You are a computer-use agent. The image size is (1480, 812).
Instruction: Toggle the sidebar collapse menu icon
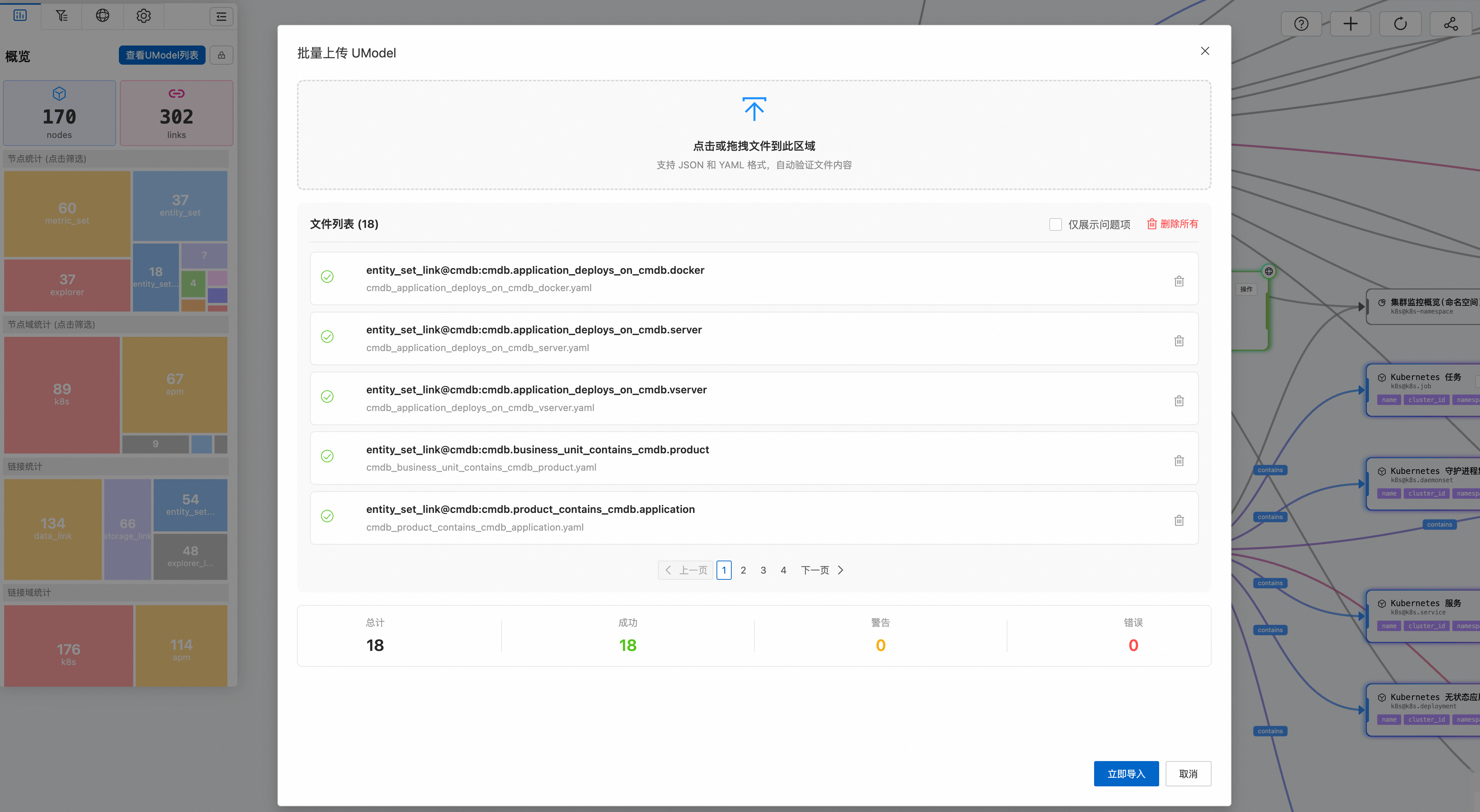(x=221, y=17)
